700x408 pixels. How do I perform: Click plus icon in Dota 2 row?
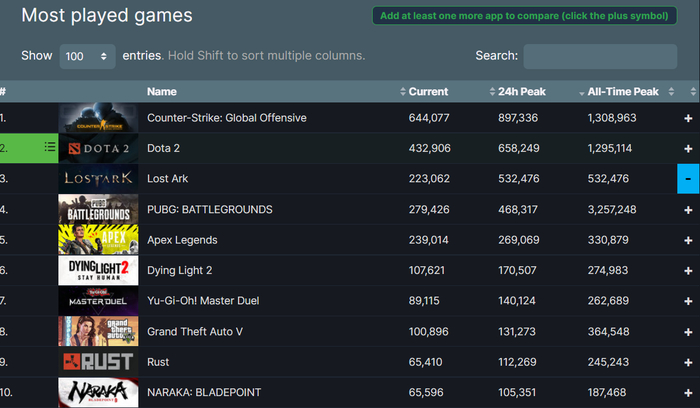[688, 149]
